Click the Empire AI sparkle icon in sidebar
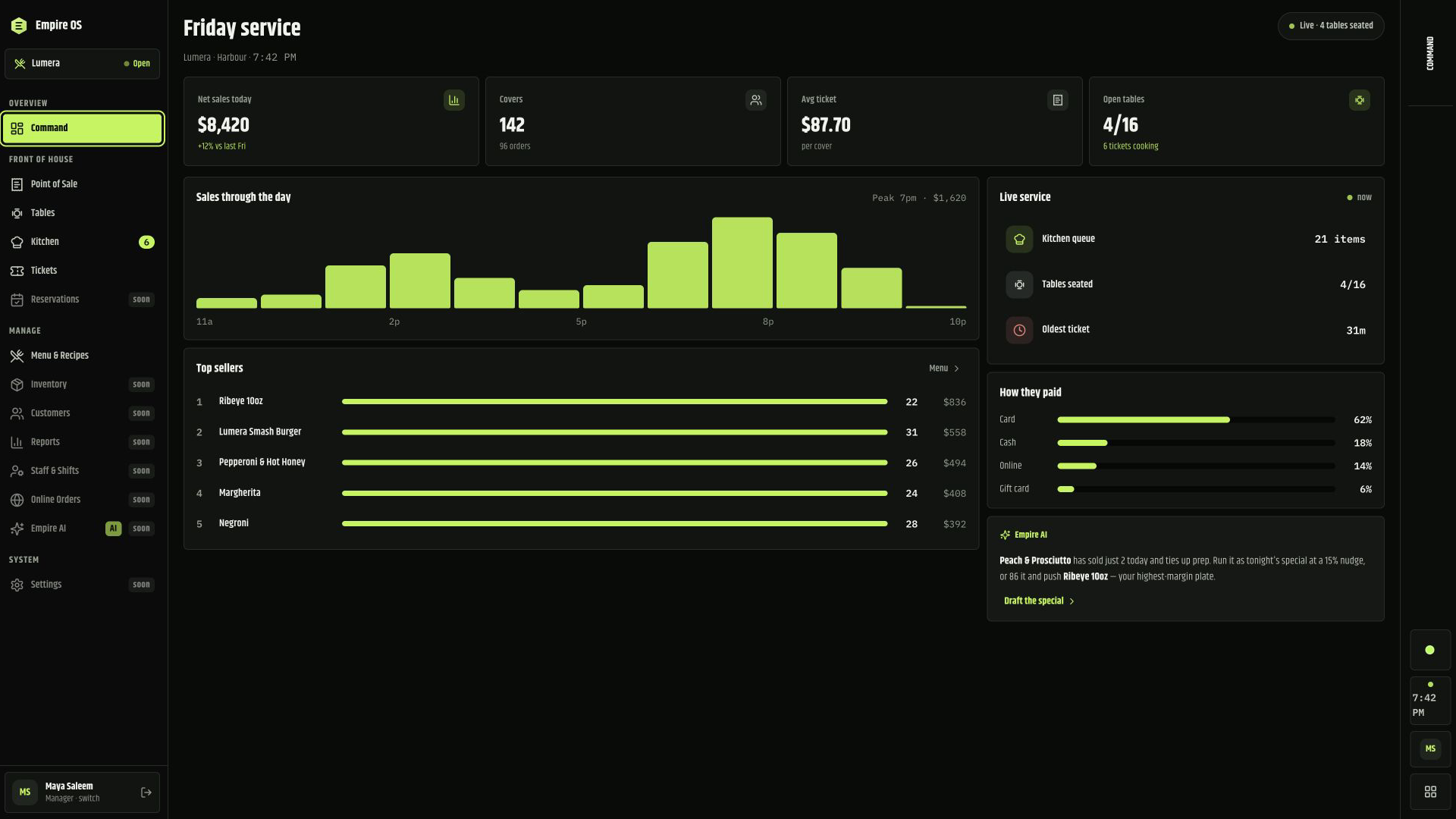The width and height of the screenshot is (1456, 819). (17, 529)
